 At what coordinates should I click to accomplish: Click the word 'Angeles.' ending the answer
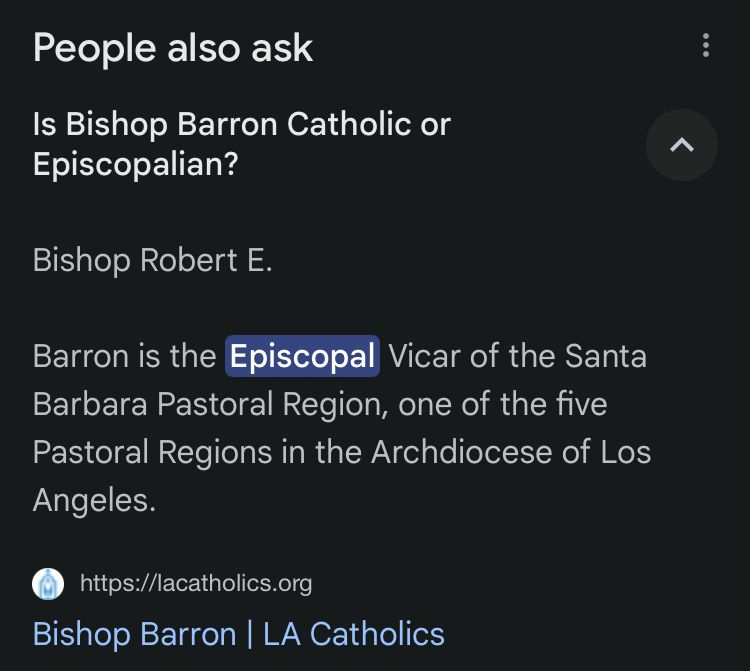pyautogui.click(x=95, y=499)
